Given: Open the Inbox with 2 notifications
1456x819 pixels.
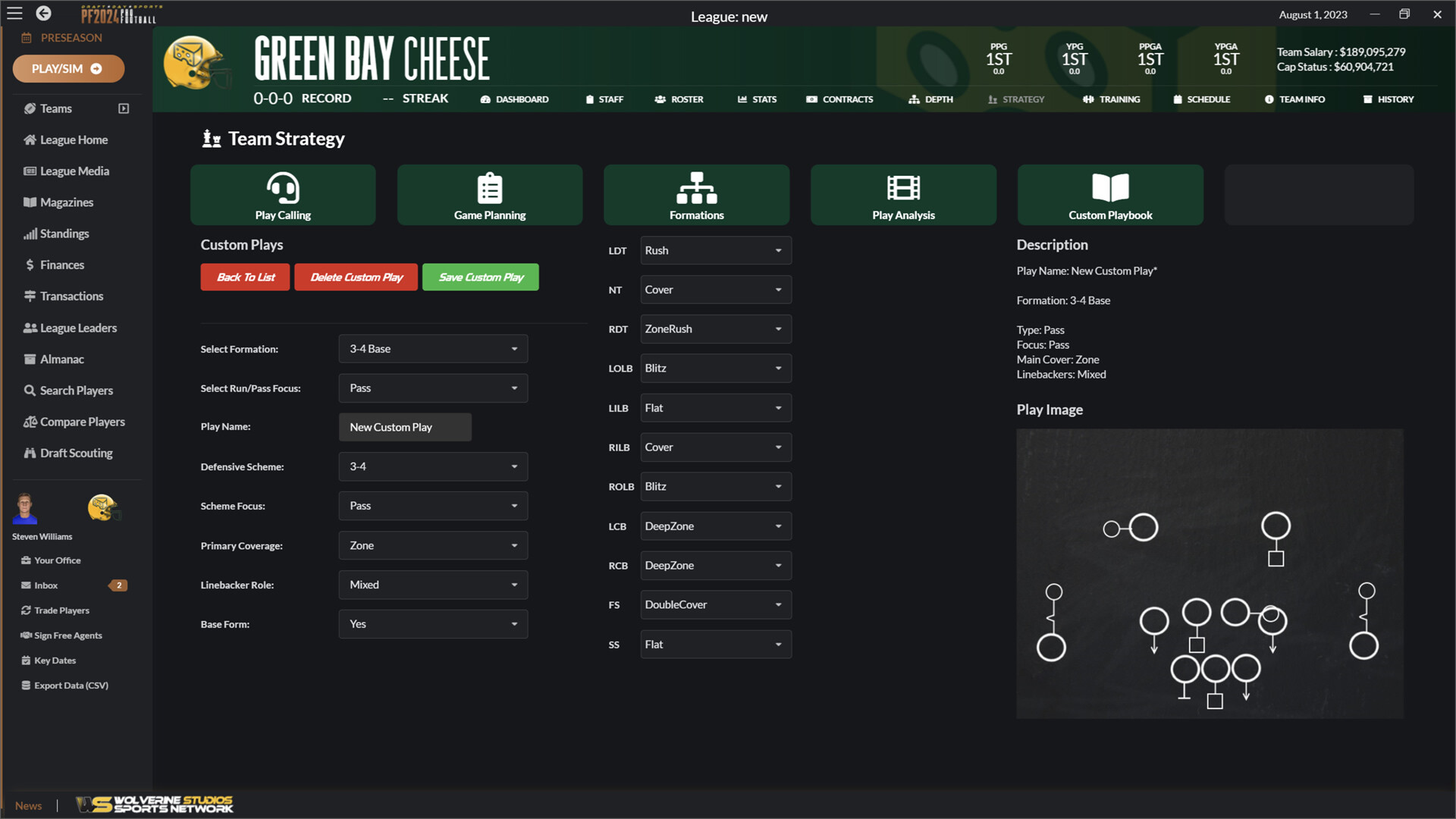Looking at the screenshot, I should (x=45, y=585).
